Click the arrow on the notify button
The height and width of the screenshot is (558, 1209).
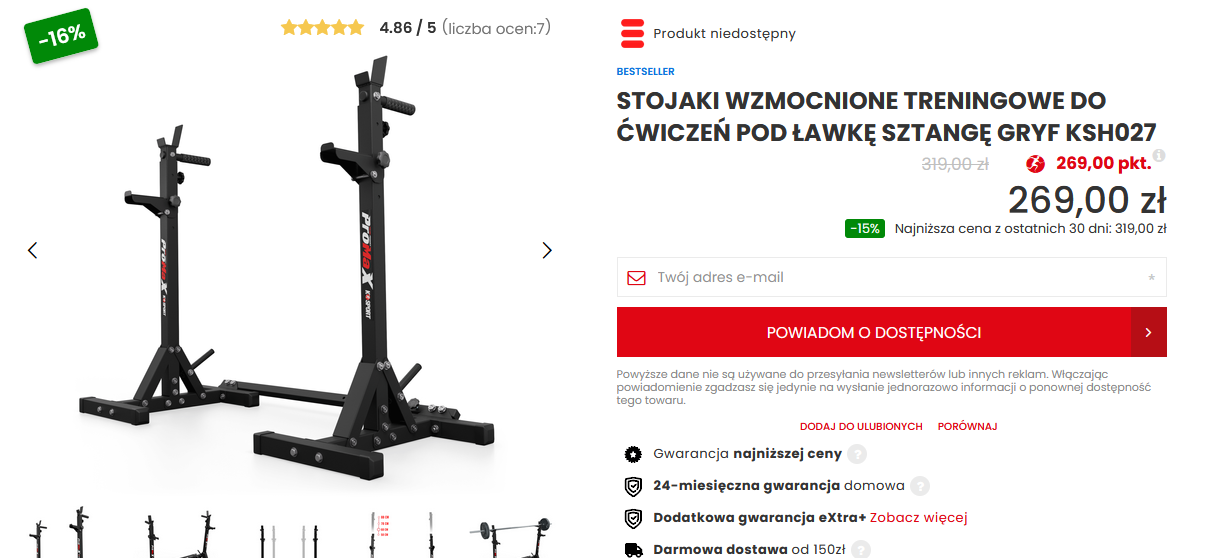click(1149, 332)
